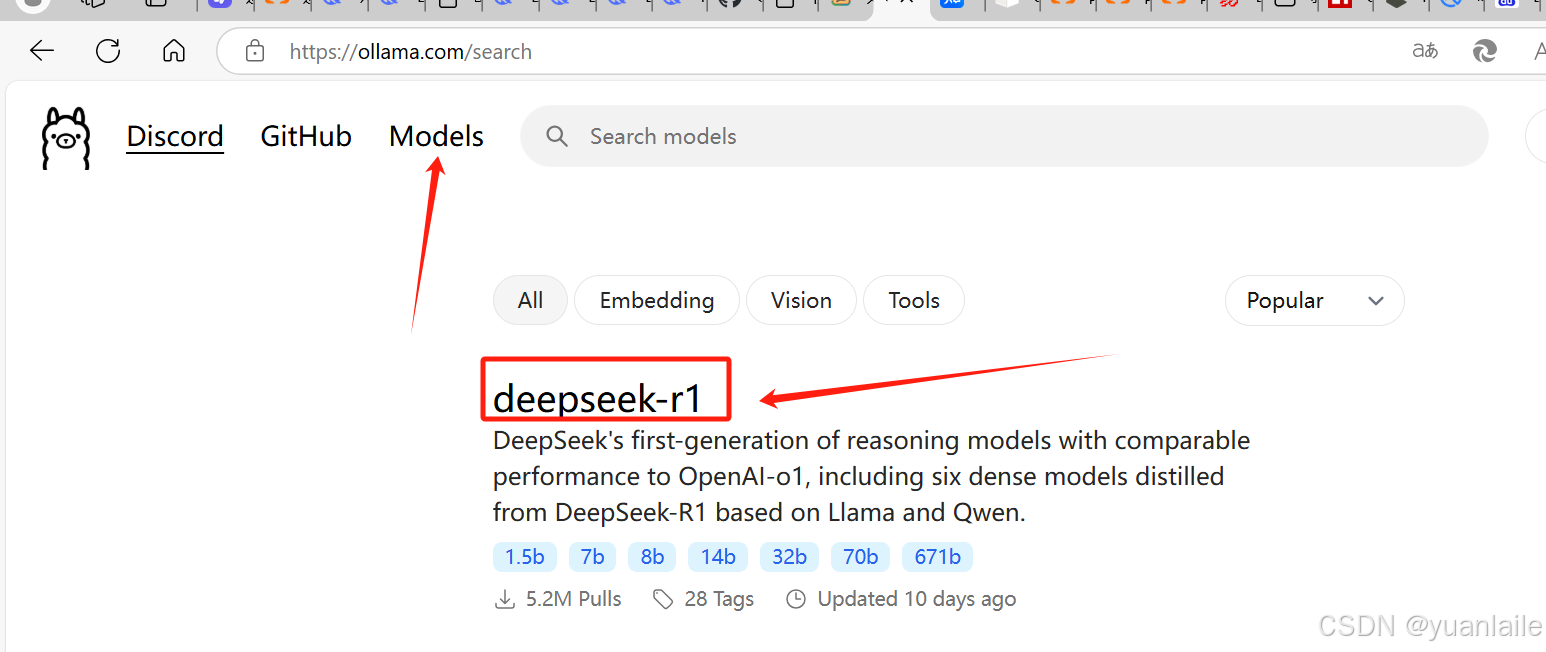
Task: Select the Tools filter tab
Action: [914, 300]
